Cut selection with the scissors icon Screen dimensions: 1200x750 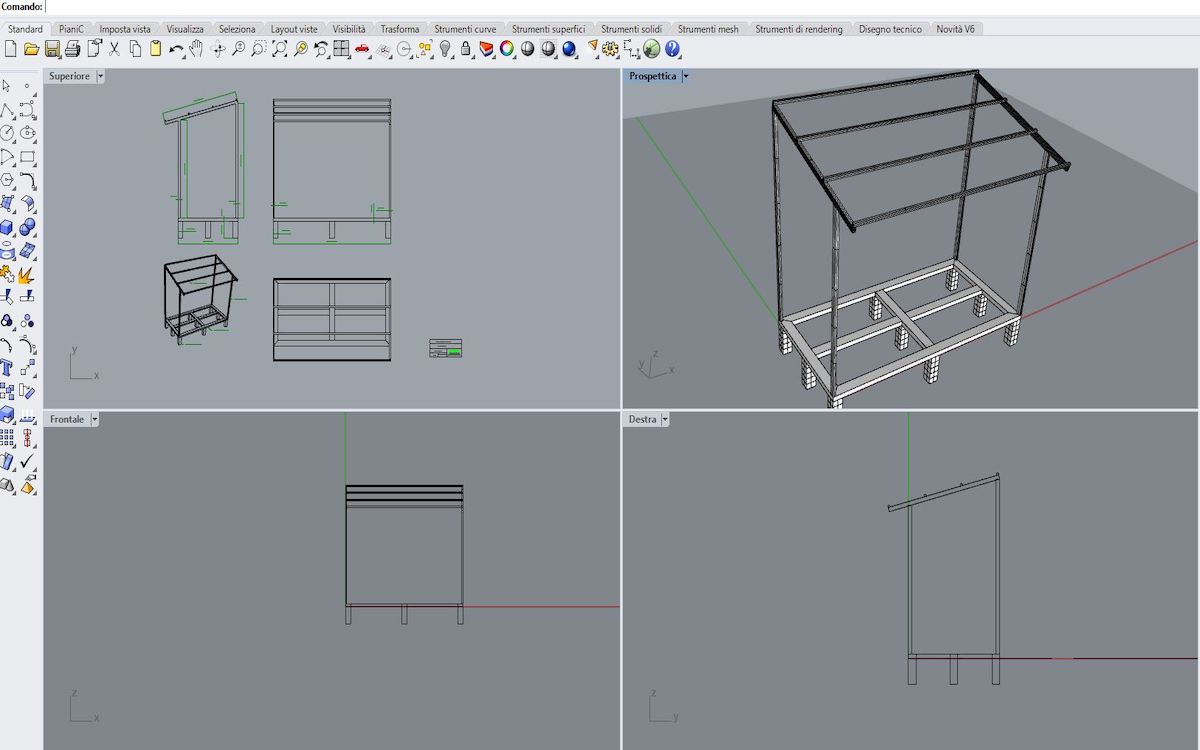click(x=114, y=48)
